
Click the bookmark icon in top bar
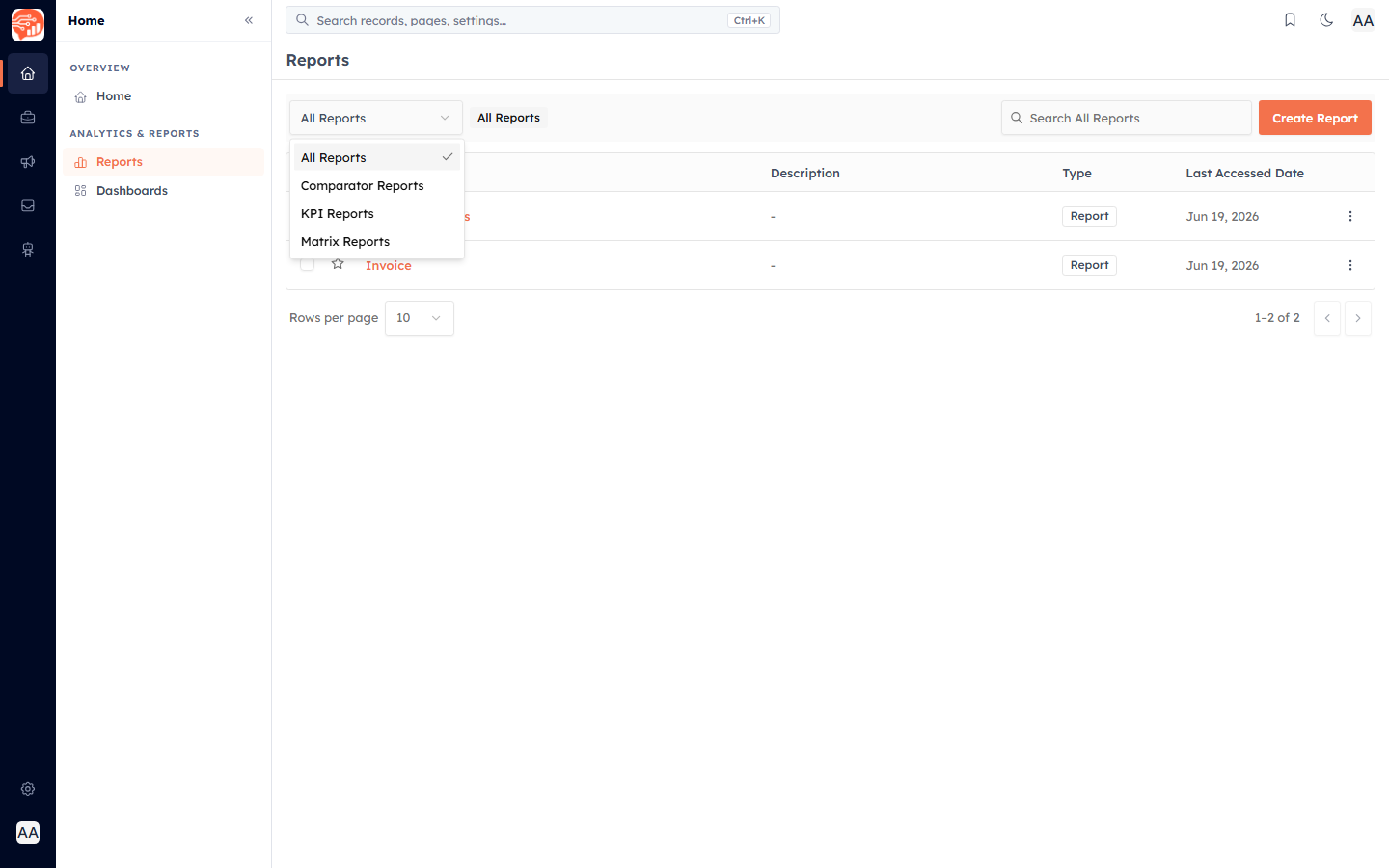[x=1290, y=20]
